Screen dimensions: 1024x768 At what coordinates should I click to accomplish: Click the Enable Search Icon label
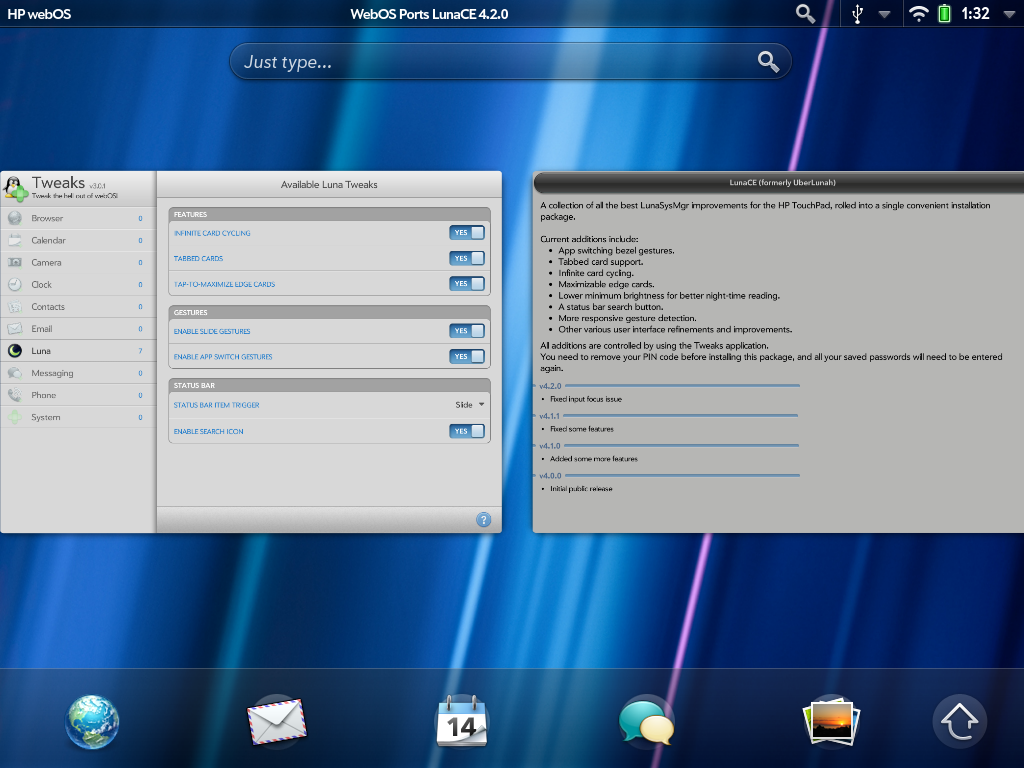(x=208, y=432)
